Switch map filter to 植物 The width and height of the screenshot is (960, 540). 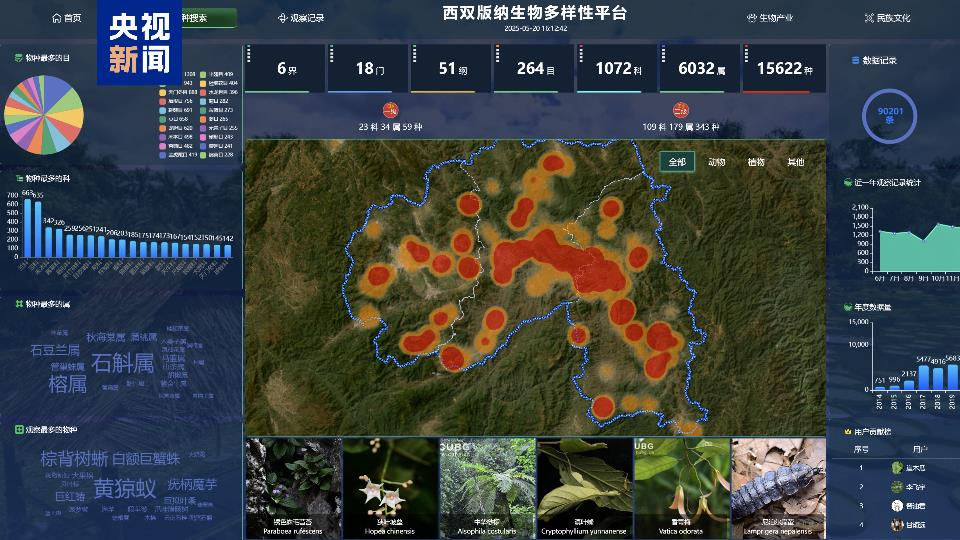coord(756,162)
